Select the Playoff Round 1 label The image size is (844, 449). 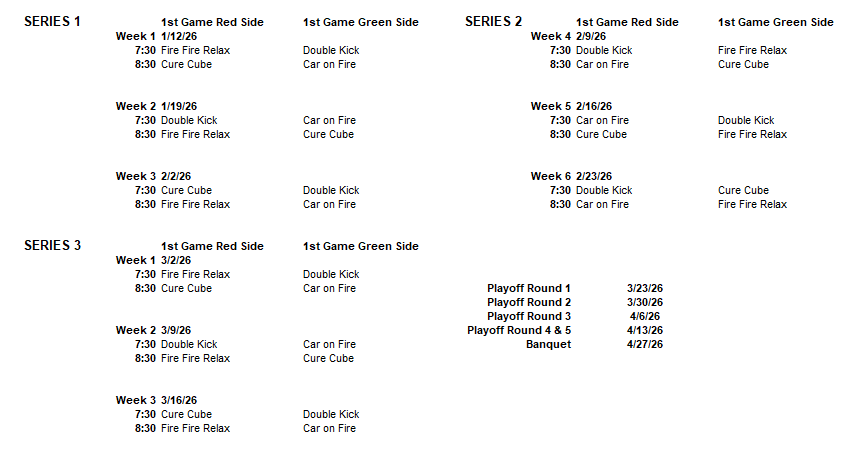coord(529,288)
